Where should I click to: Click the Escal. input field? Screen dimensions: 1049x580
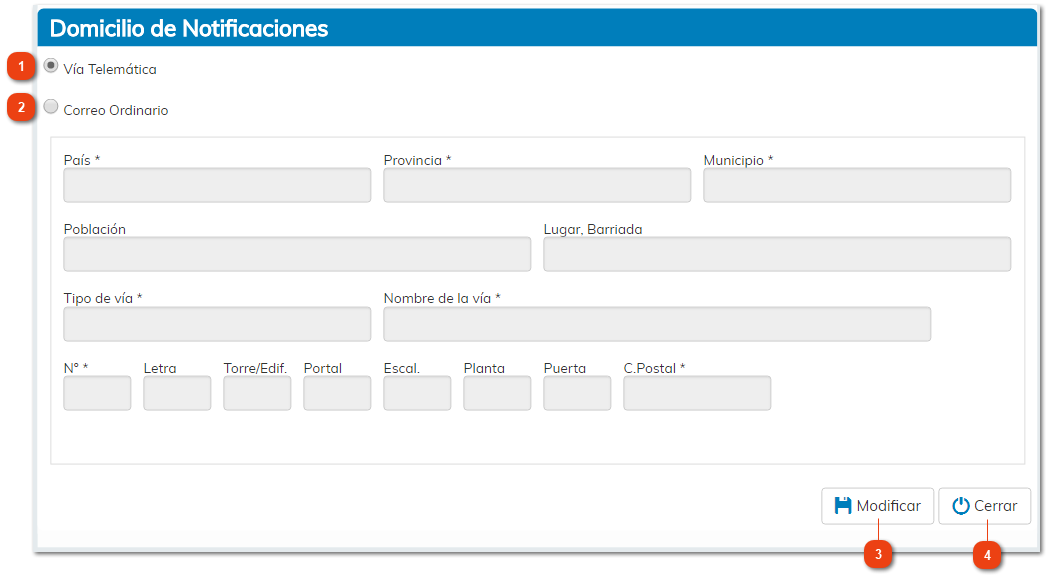416,393
